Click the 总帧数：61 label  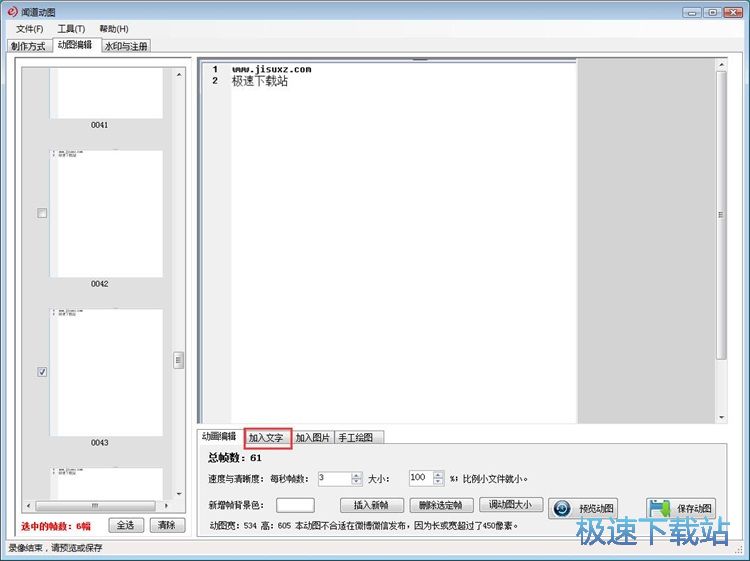235,458
